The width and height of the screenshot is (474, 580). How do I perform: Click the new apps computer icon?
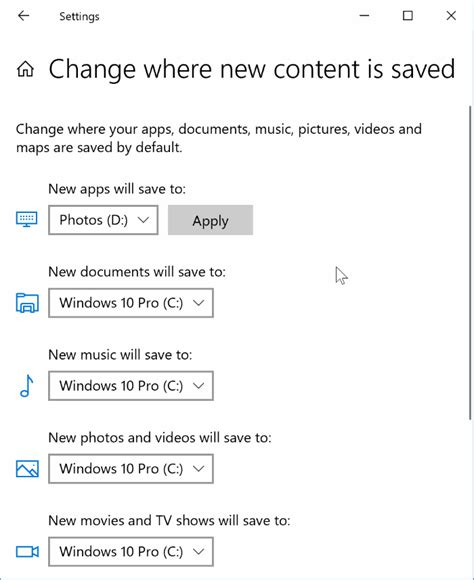27,219
